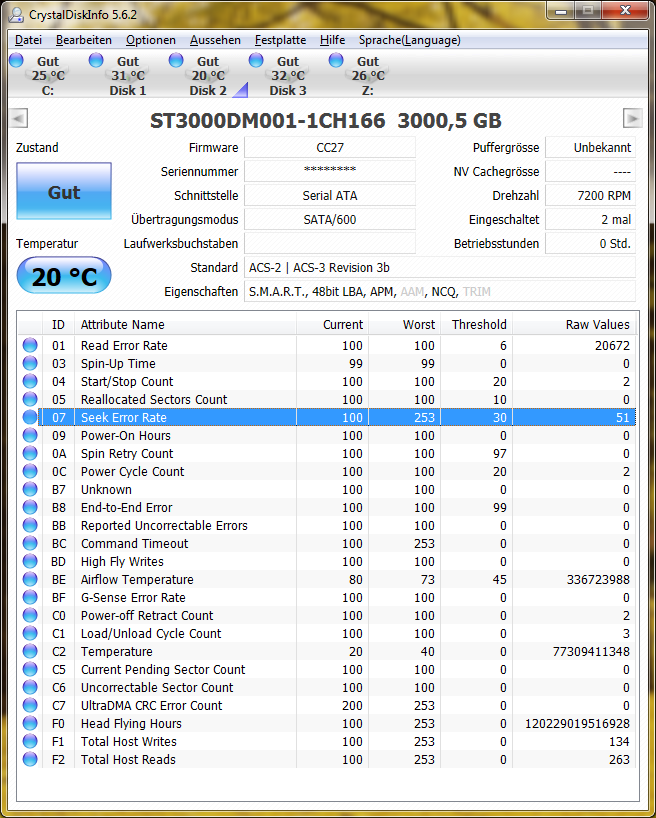Click the Power-On Hours status orb
Image resolution: width=656 pixels, height=818 pixels.
(x=30, y=435)
